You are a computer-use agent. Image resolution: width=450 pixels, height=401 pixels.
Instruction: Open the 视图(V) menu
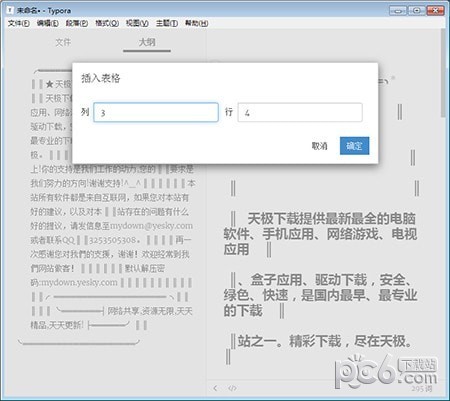(137, 23)
